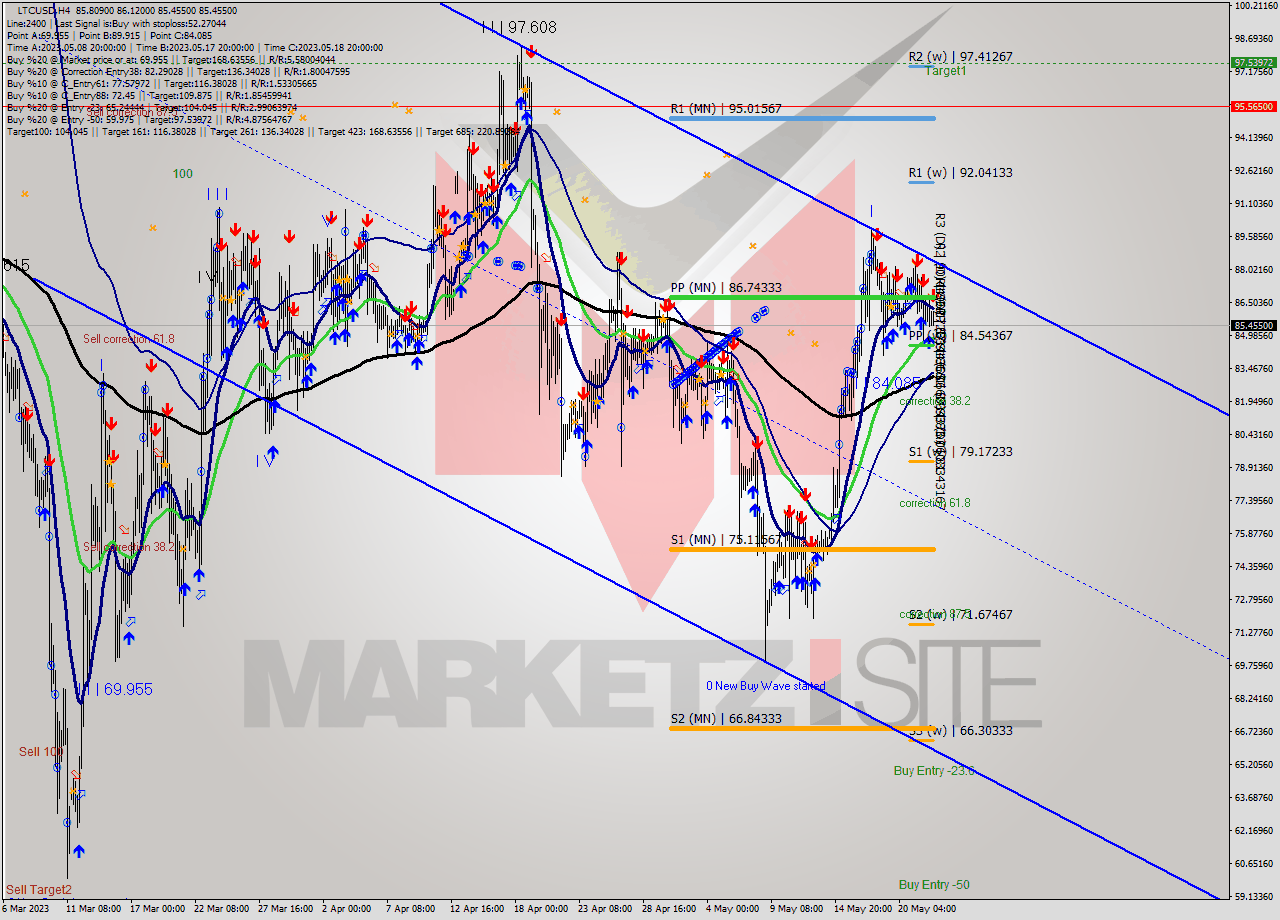Click the 80.43160 price scale value
This screenshot has width=1280, height=920.
pyautogui.click(x=1253, y=434)
